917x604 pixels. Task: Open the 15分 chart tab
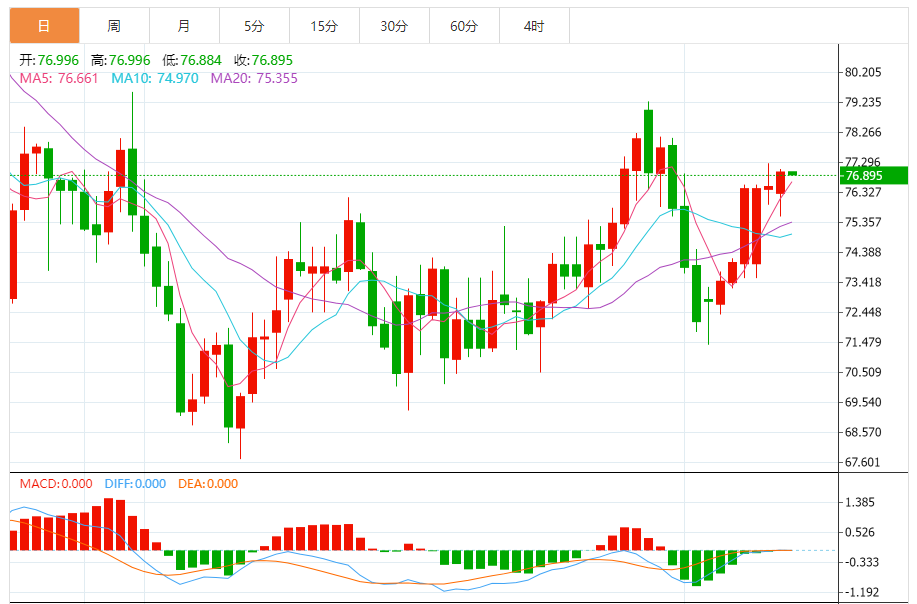[324, 26]
